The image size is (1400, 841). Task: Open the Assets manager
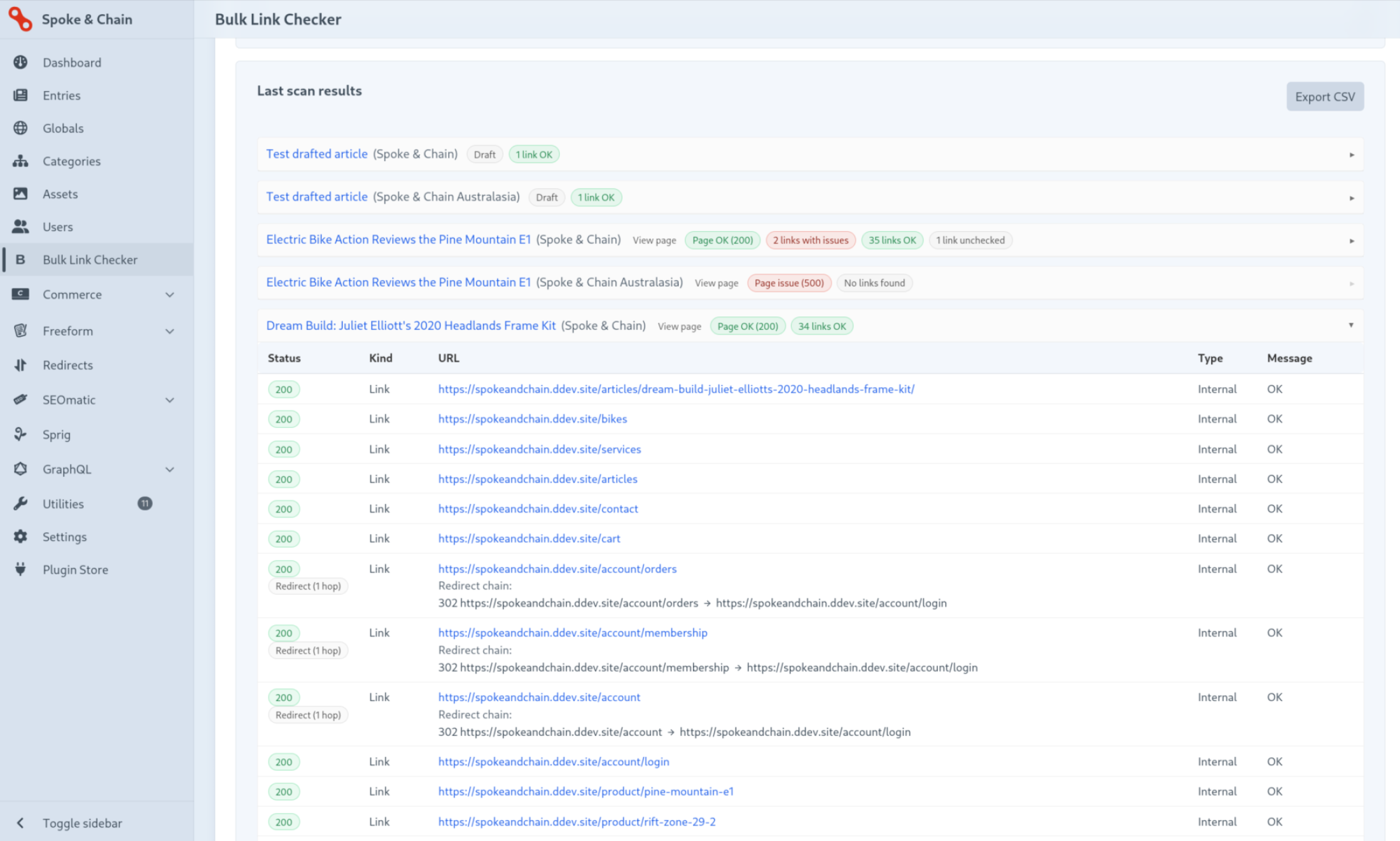(x=60, y=194)
